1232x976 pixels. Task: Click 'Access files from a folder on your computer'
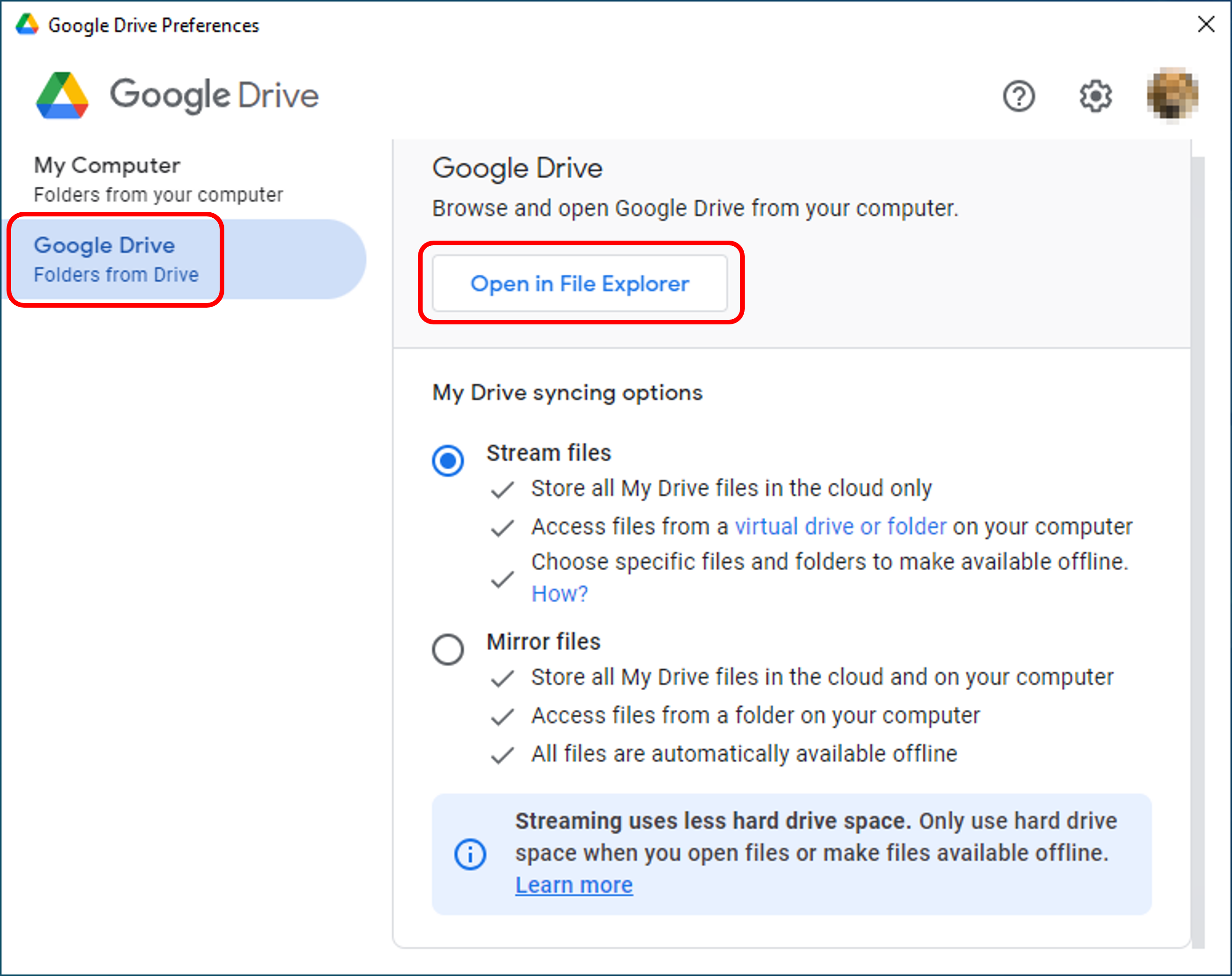coord(755,715)
